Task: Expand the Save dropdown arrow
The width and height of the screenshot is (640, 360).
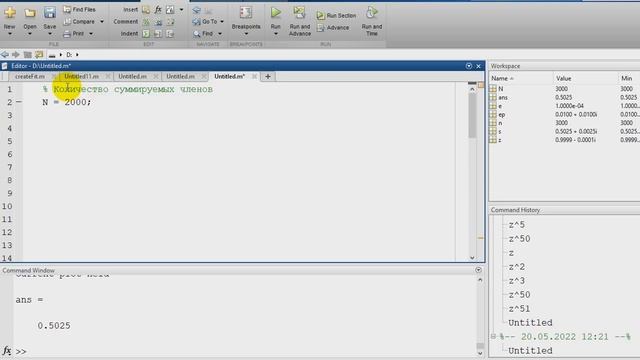Action: point(49,34)
